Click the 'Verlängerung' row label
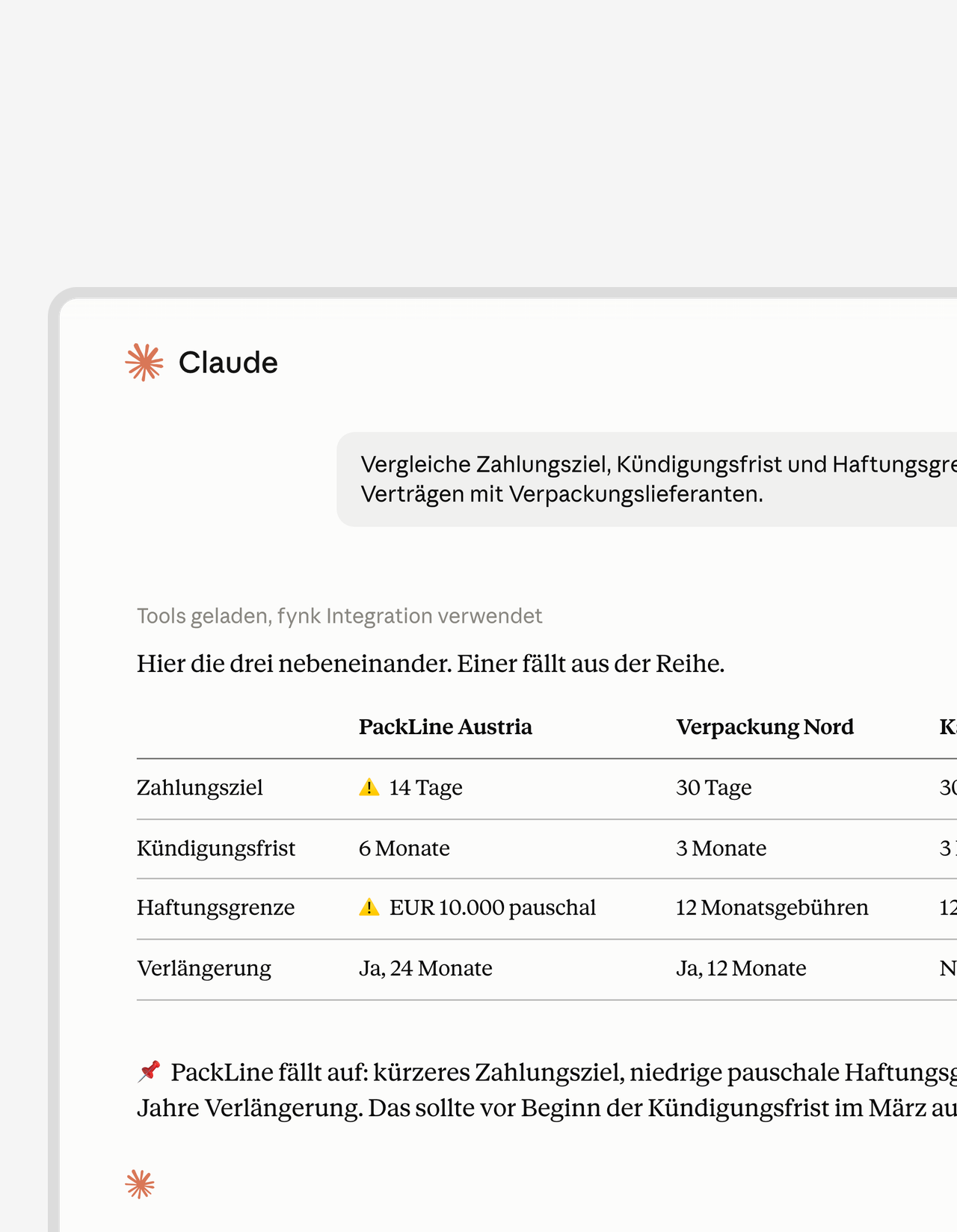Screen dimensions: 957x1232 [204, 968]
